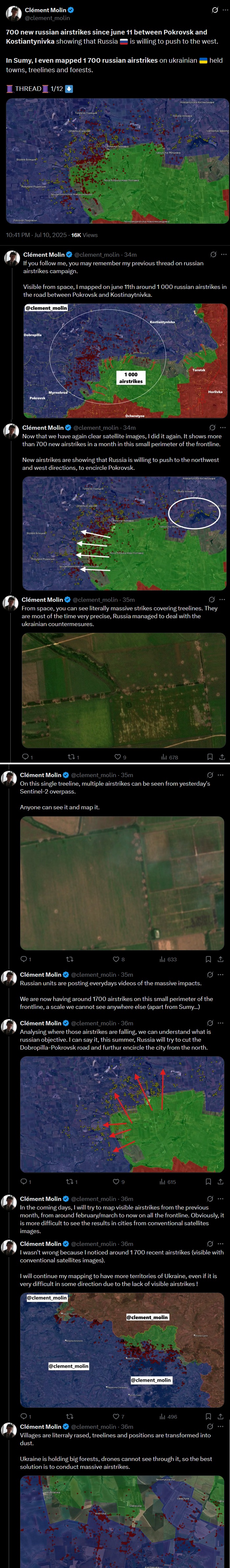Open Clément Molin name on 'Russian units are posting' tweet

coord(41,974)
